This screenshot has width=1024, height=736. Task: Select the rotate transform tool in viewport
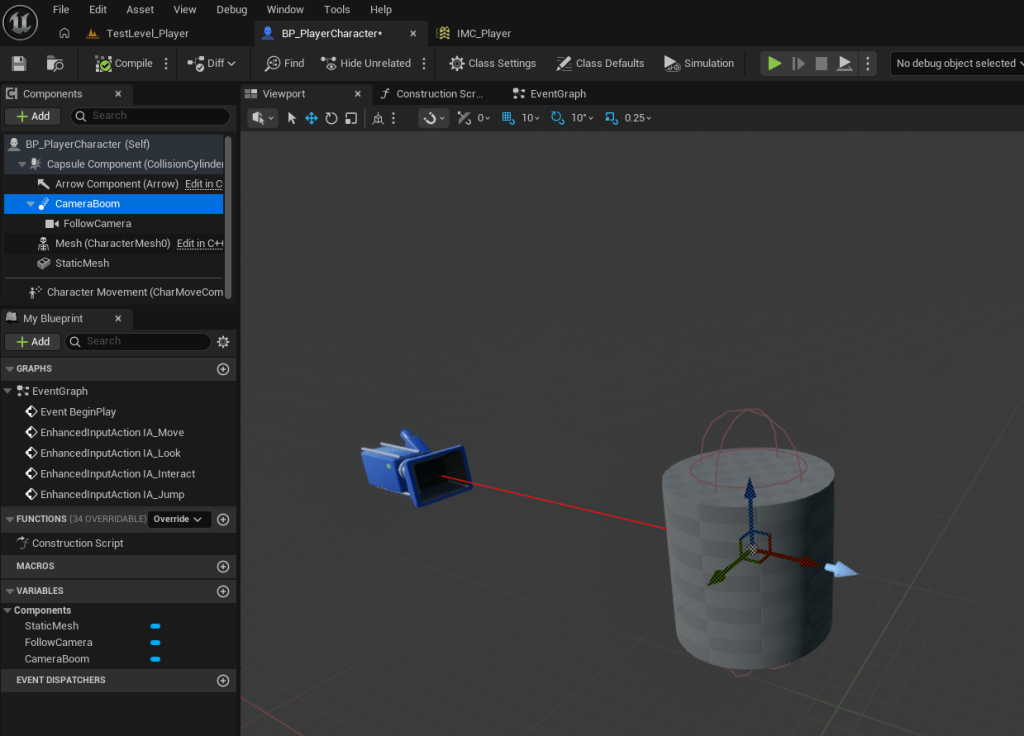pyautogui.click(x=331, y=118)
